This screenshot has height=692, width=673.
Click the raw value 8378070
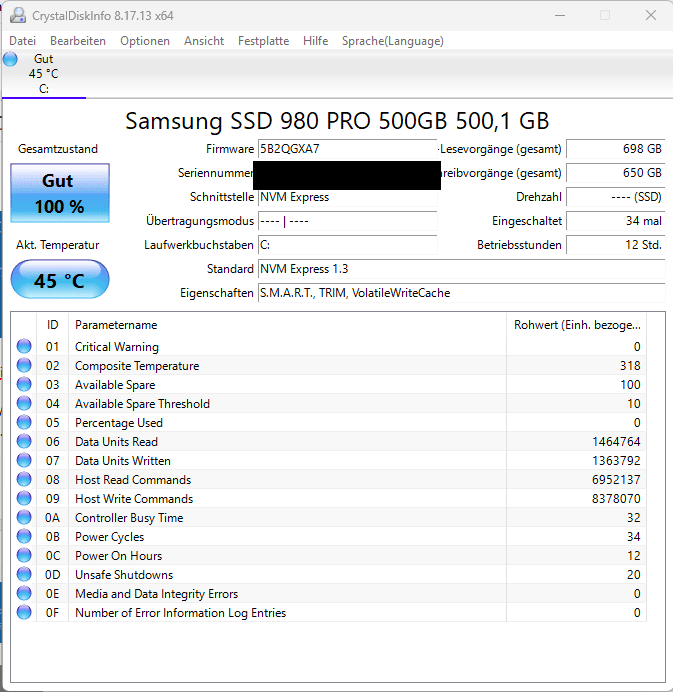[x=616, y=499]
